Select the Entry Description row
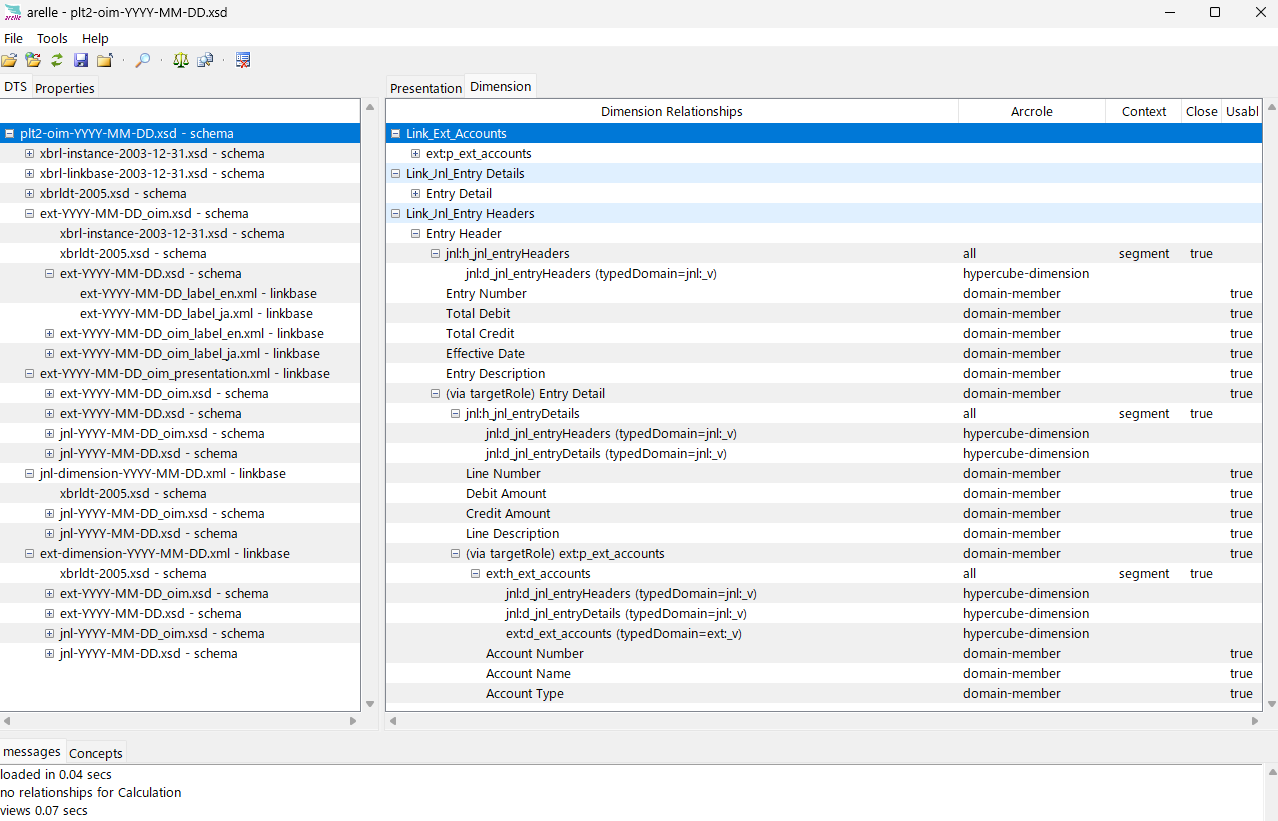1278x821 pixels. 823,373
